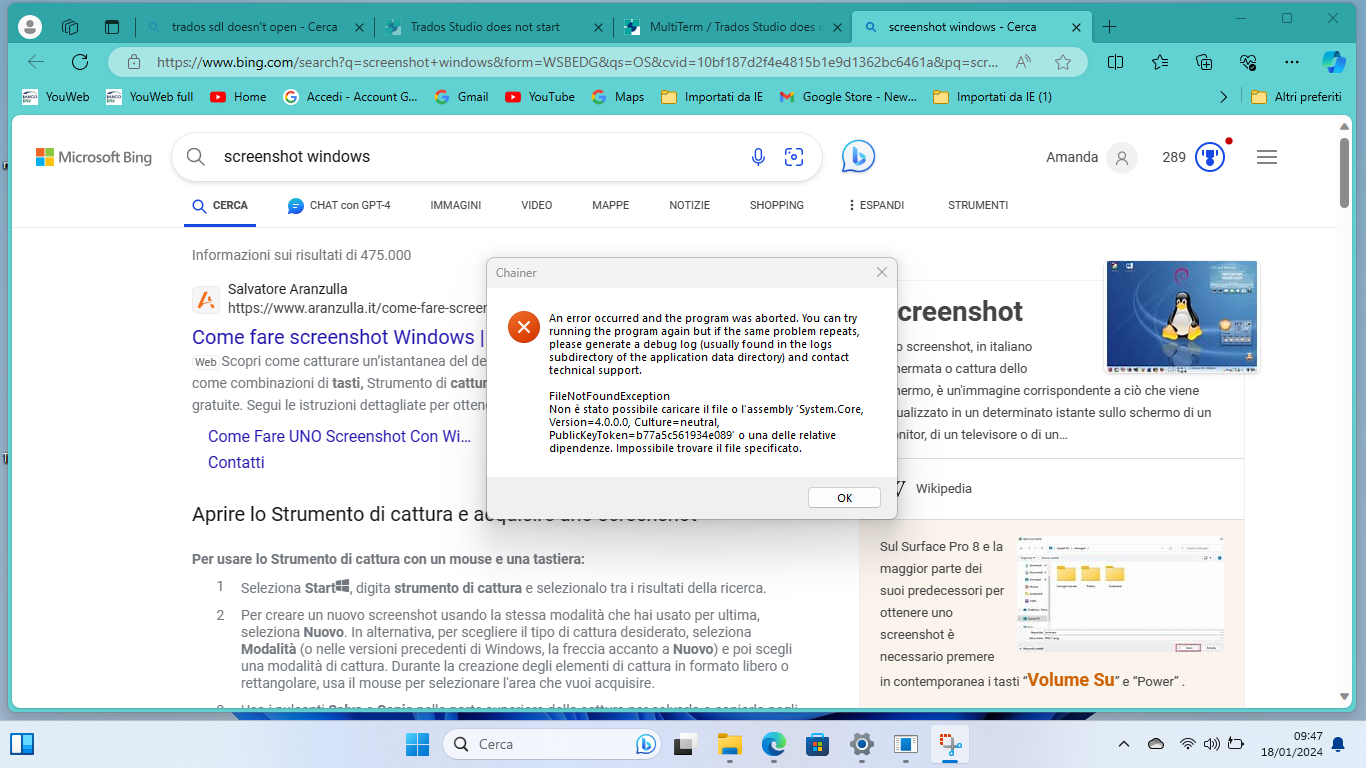Open the YouWeb full bookmark
Image resolution: width=1366 pixels, height=768 pixels.
pos(149,97)
